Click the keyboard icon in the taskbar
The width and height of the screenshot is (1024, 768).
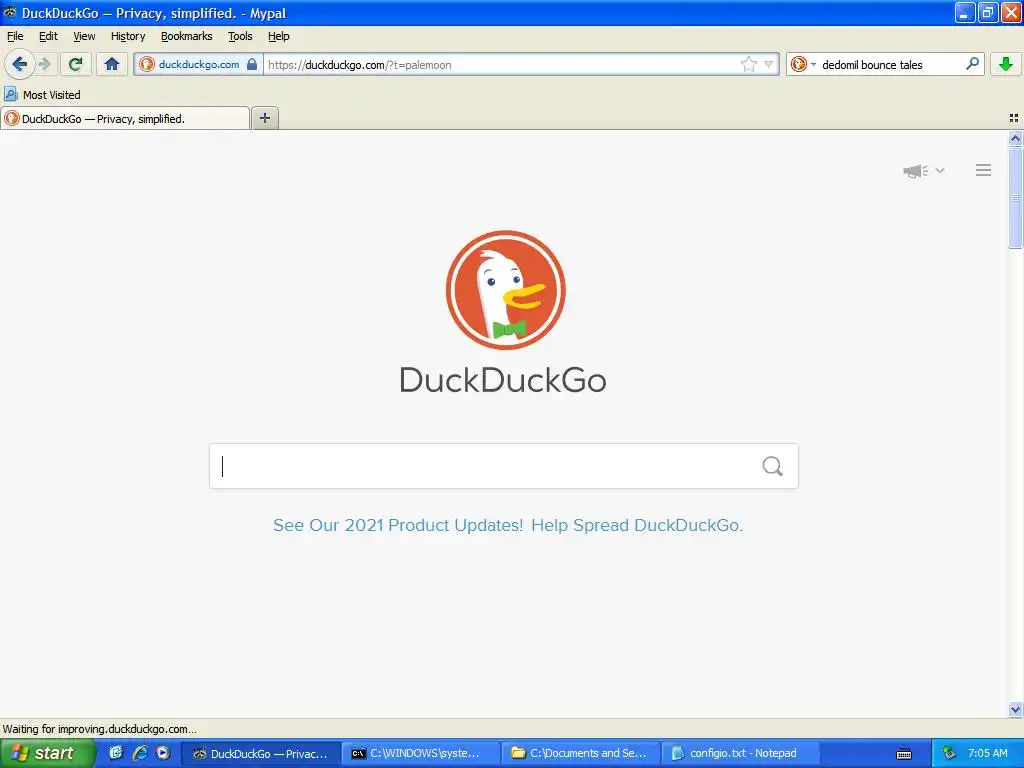(x=904, y=754)
